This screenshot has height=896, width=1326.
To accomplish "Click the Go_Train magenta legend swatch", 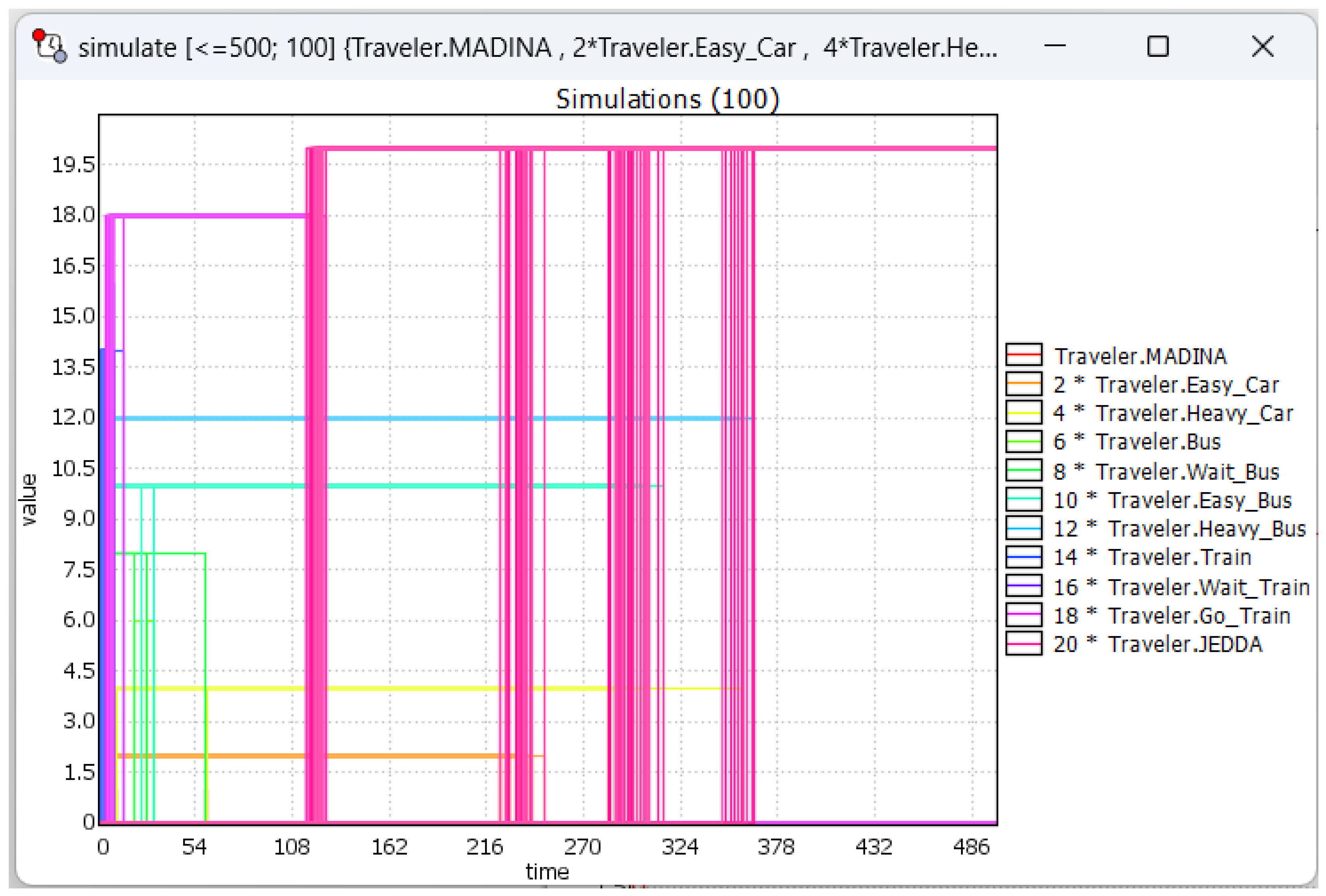I will (x=1024, y=615).
